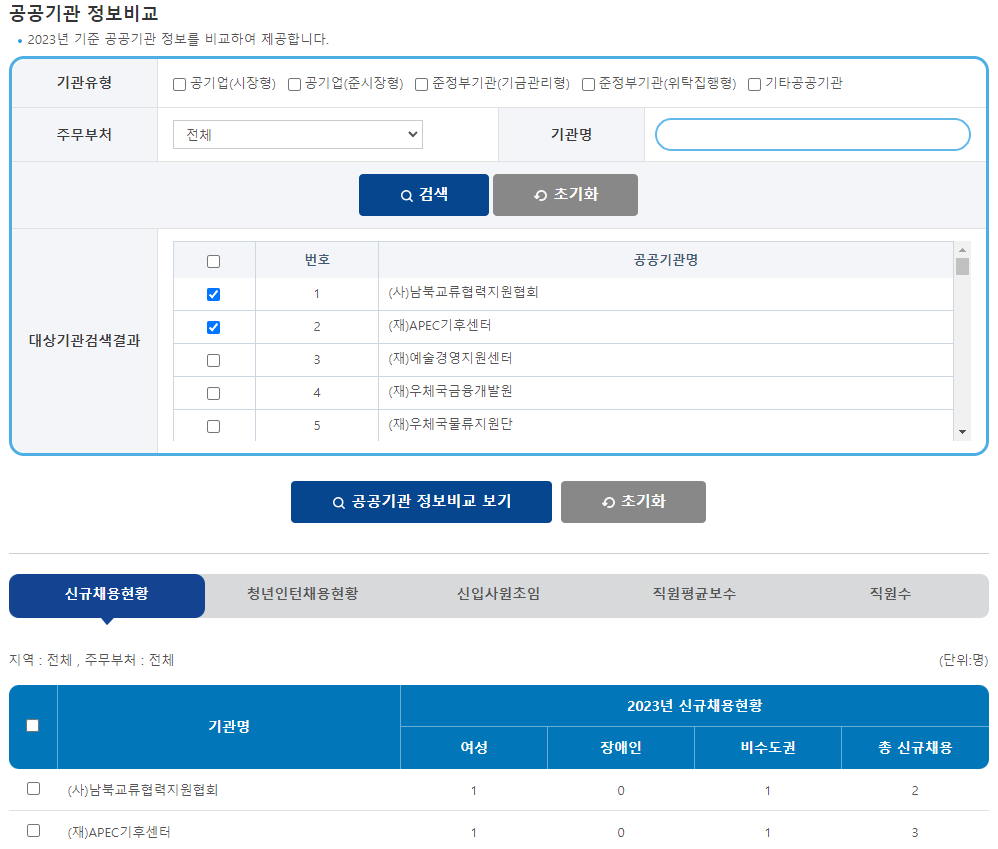Check the select-all checkbox in the recruitment table
998x849 pixels.
33,727
